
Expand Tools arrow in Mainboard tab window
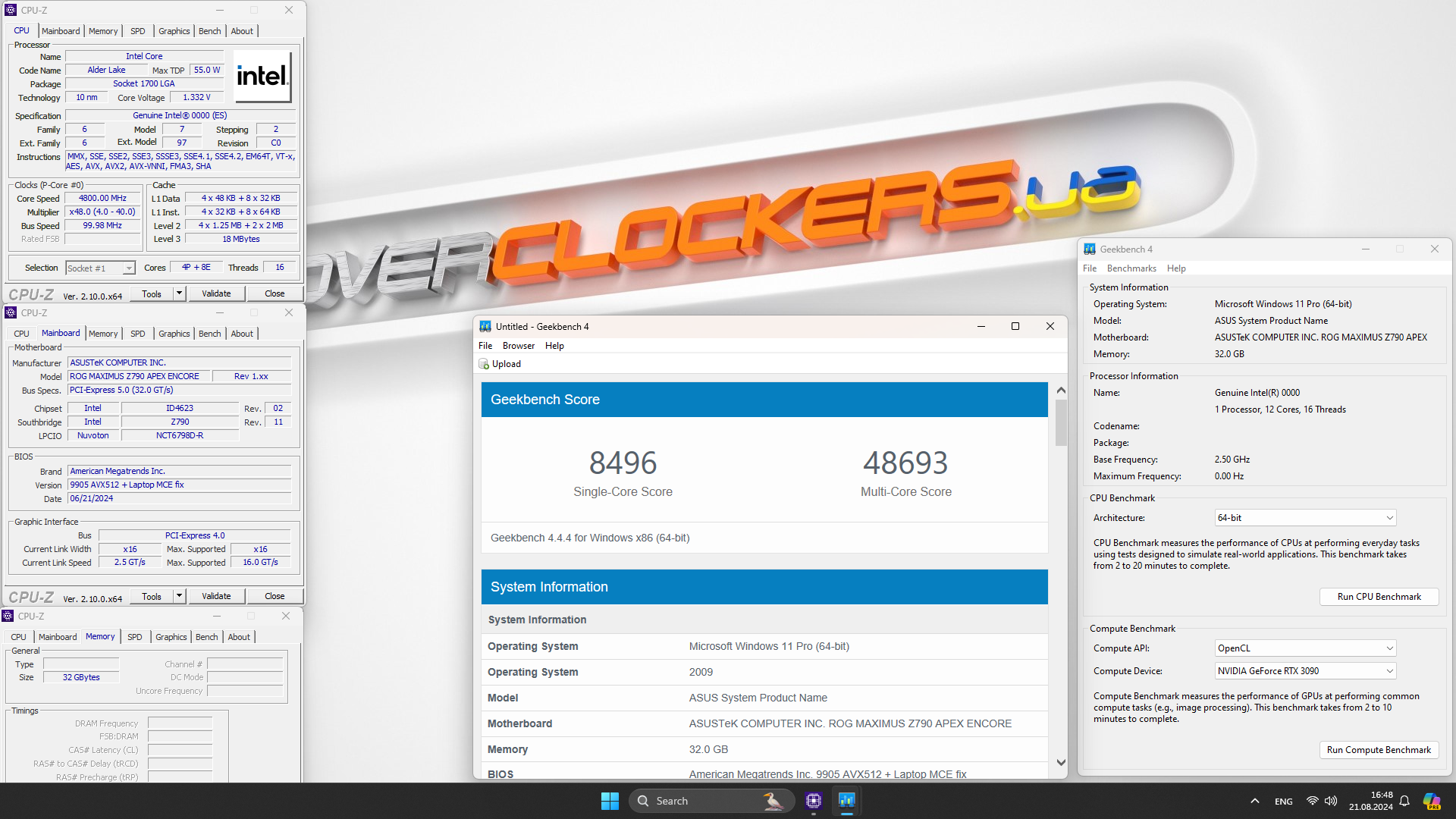click(180, 596)
